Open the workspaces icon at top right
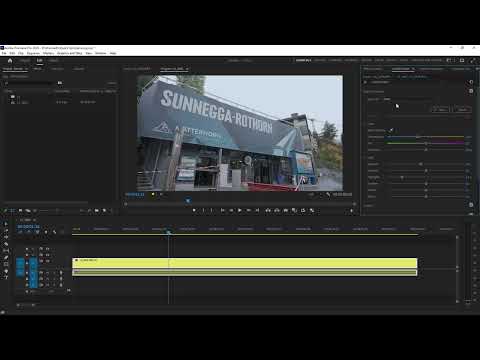Viewport: 480px width, 360px height. 449,60
